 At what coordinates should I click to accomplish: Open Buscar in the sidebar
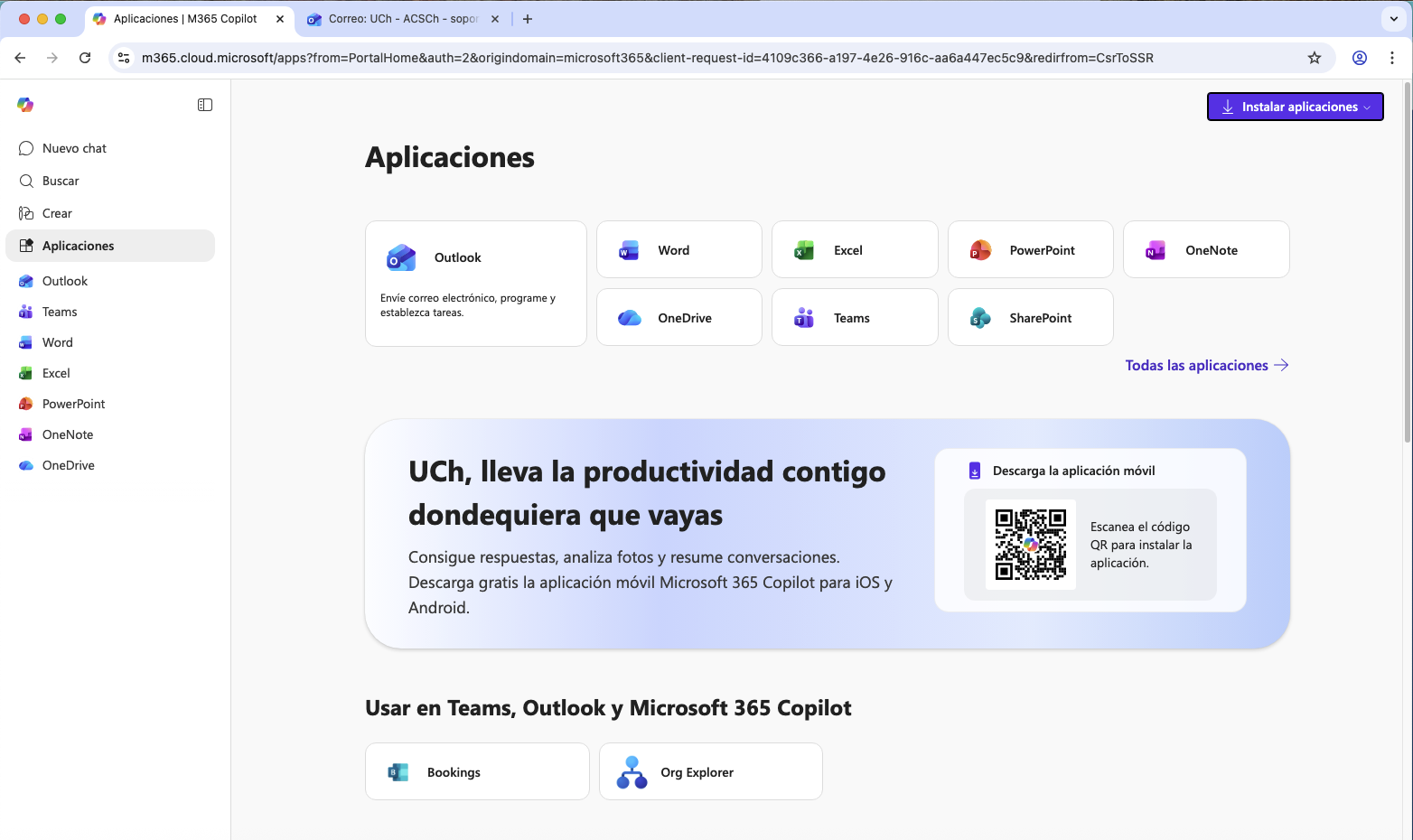point(110,181)
